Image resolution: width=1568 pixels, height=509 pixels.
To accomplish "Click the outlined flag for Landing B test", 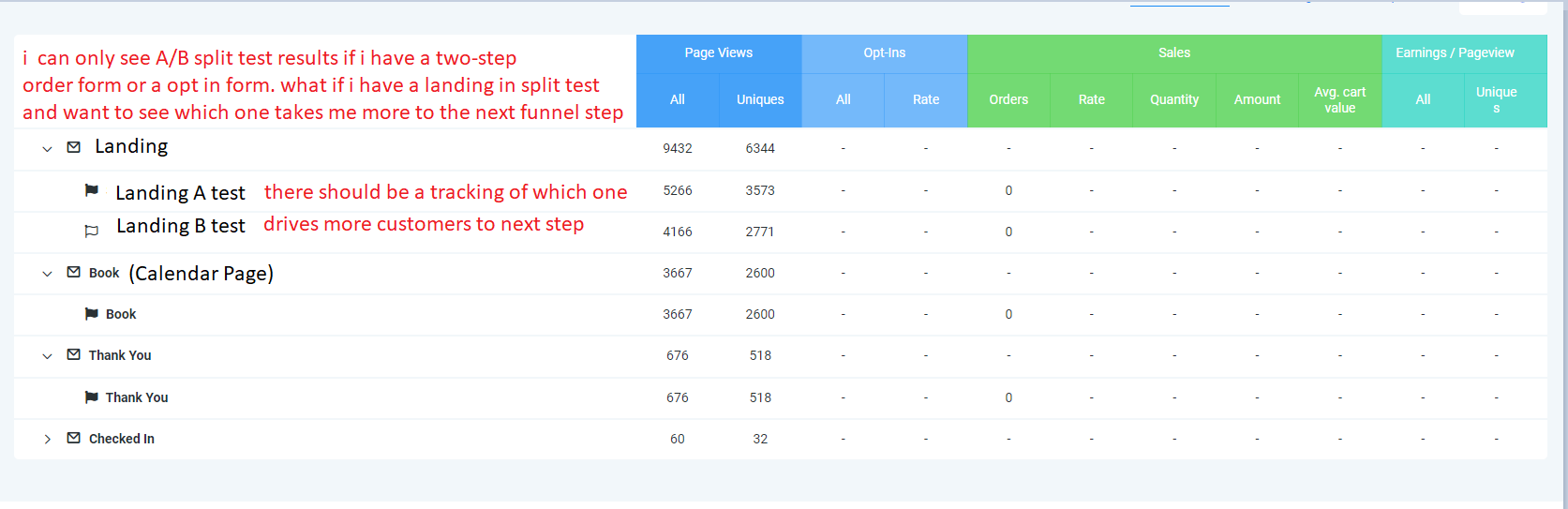I will pyautogui.click(x=92, y=231).
